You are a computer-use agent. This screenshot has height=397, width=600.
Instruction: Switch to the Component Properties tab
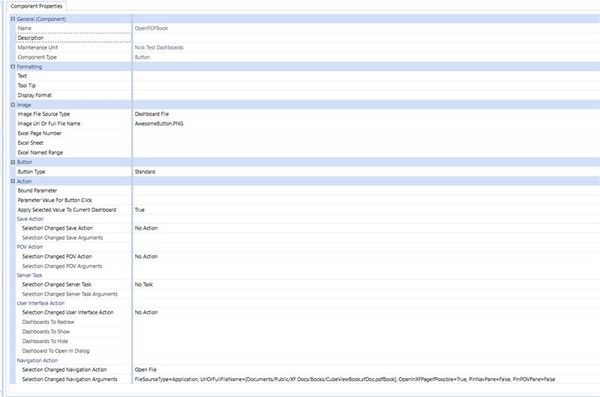[x=36, y=6]
